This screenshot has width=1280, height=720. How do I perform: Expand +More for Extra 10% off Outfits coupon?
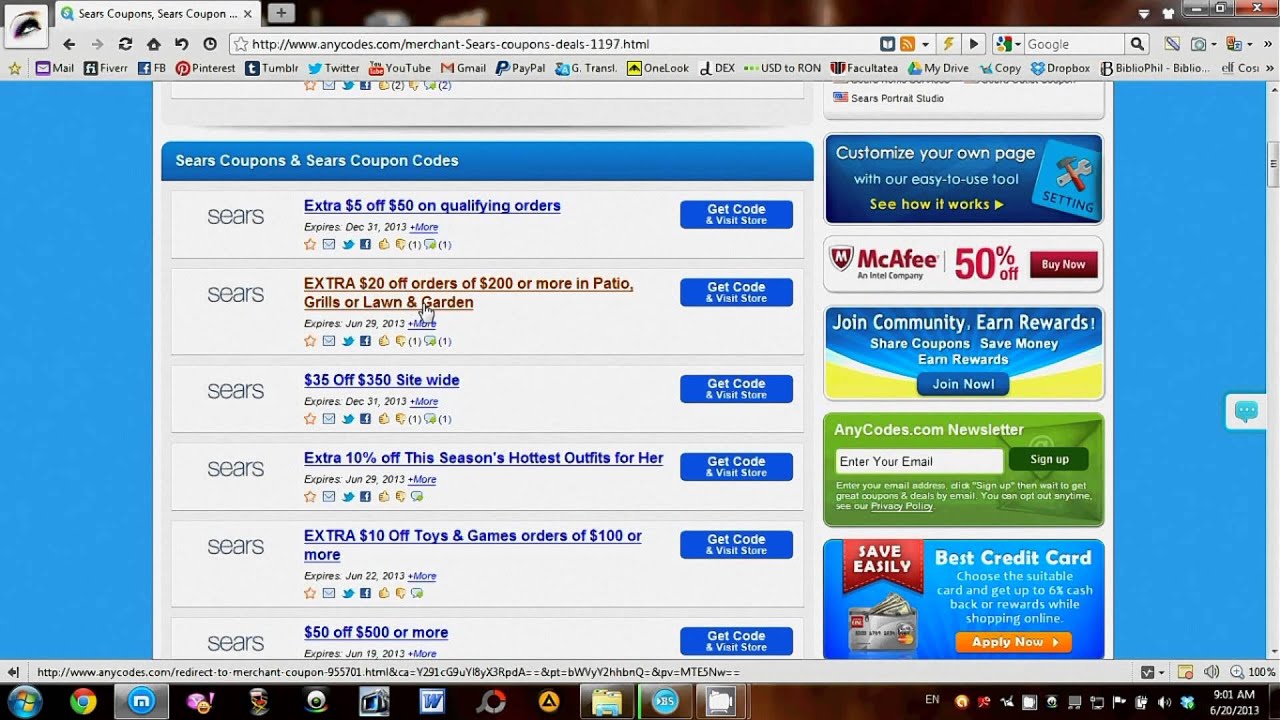(x=422, y=480)
